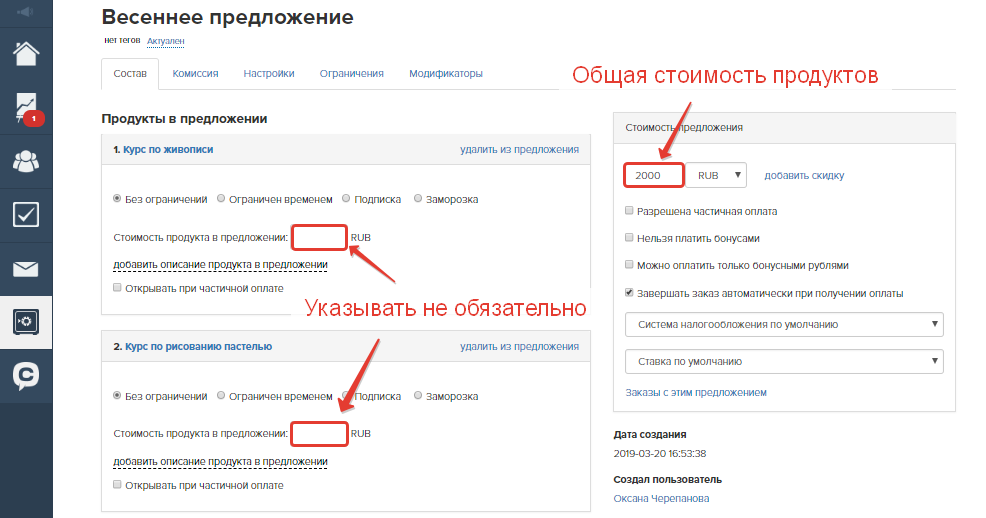Switch to the Модификаторы tab
Screen dimensions: 986x518
tap(446, 74)
